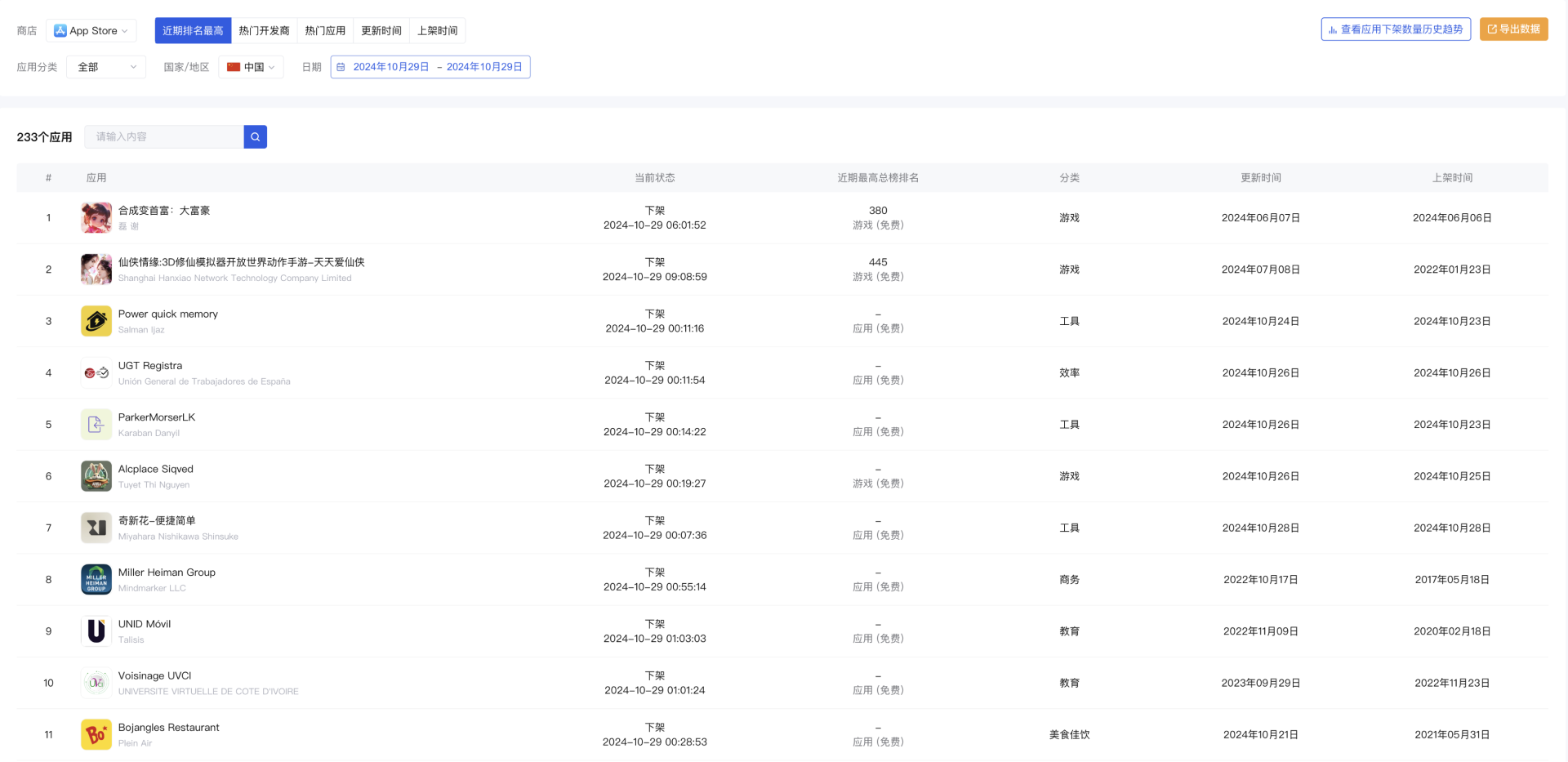
Task: Select the ParkerMorserLK app icon
Action: click(x=96, y=425)
